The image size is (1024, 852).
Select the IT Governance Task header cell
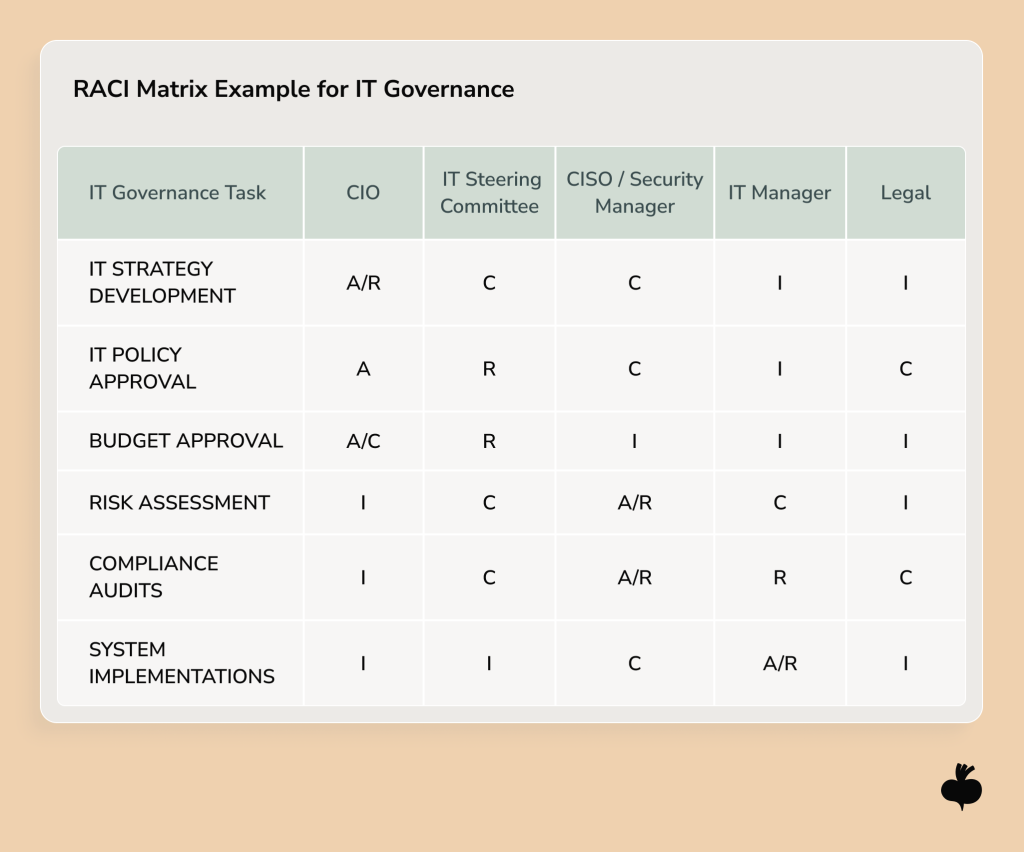pyautogui.click(x=177, y=193)
